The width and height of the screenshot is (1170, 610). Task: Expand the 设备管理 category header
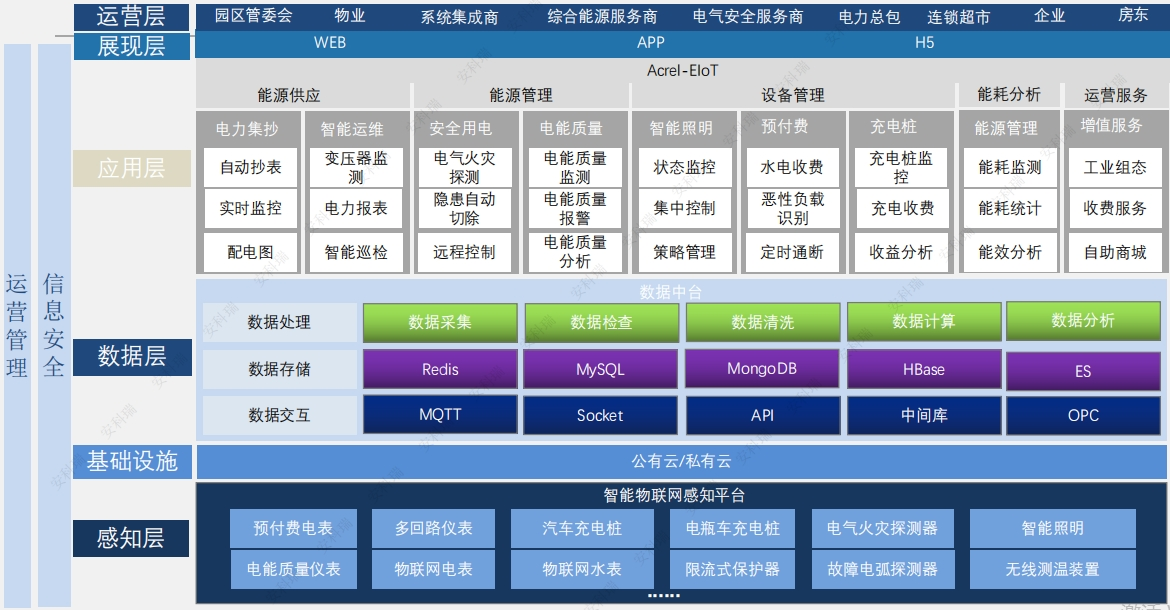pos(795,94)
